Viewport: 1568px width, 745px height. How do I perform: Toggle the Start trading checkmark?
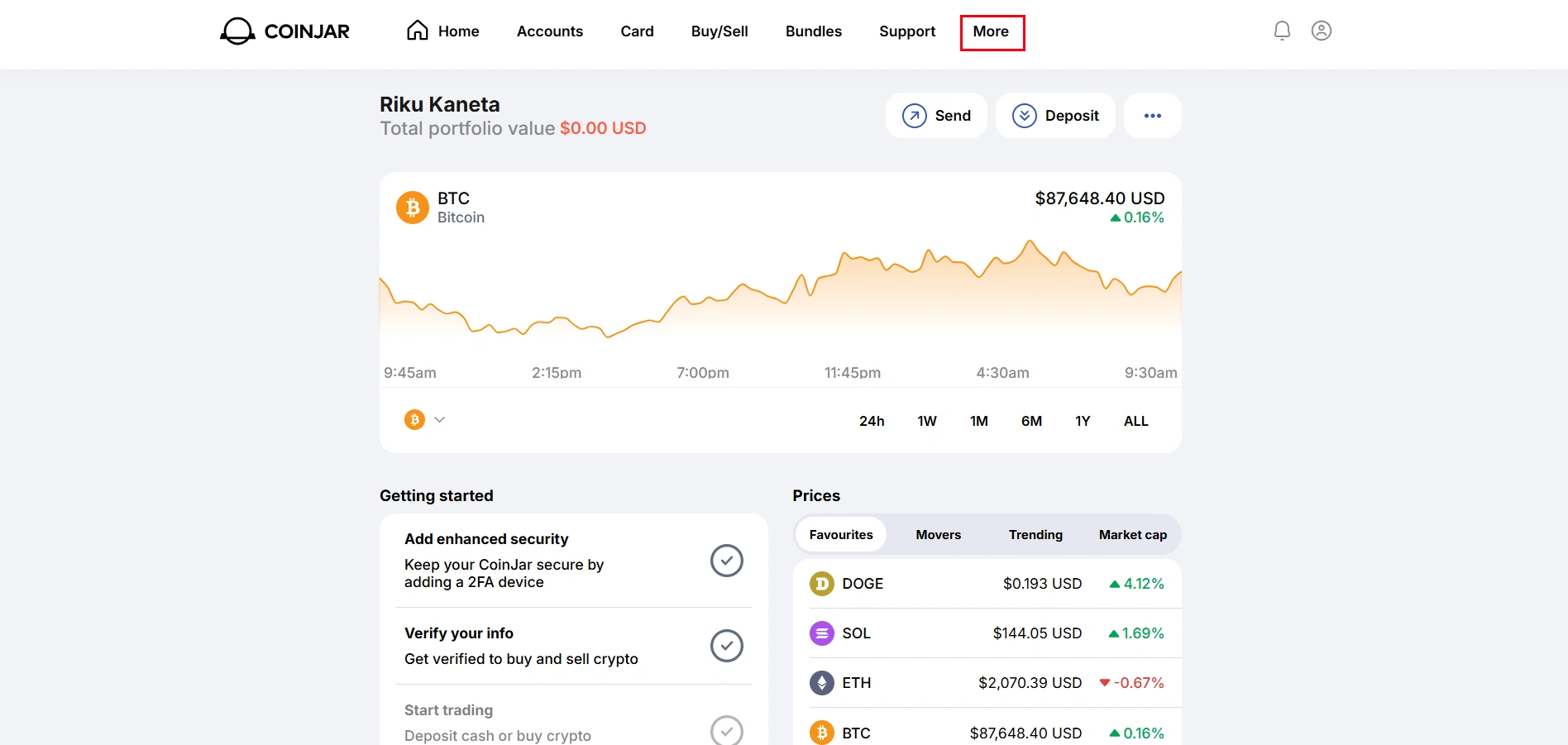(x=727, y=730)
